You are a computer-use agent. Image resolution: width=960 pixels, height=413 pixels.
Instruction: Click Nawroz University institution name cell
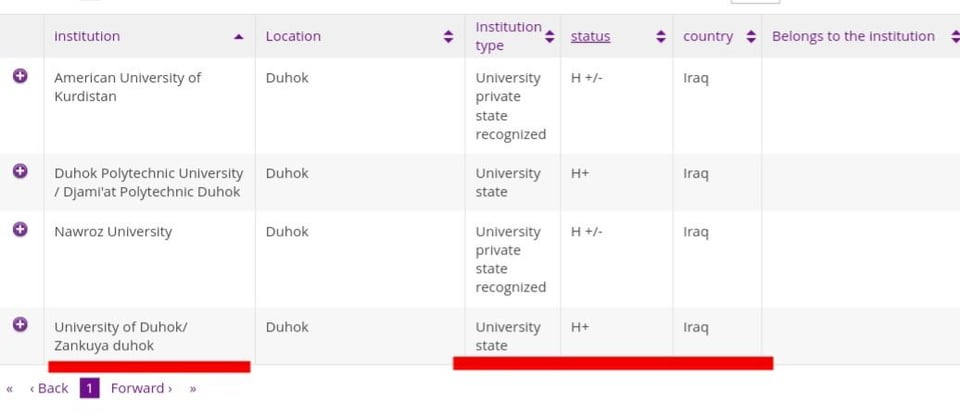pos(113,232)
